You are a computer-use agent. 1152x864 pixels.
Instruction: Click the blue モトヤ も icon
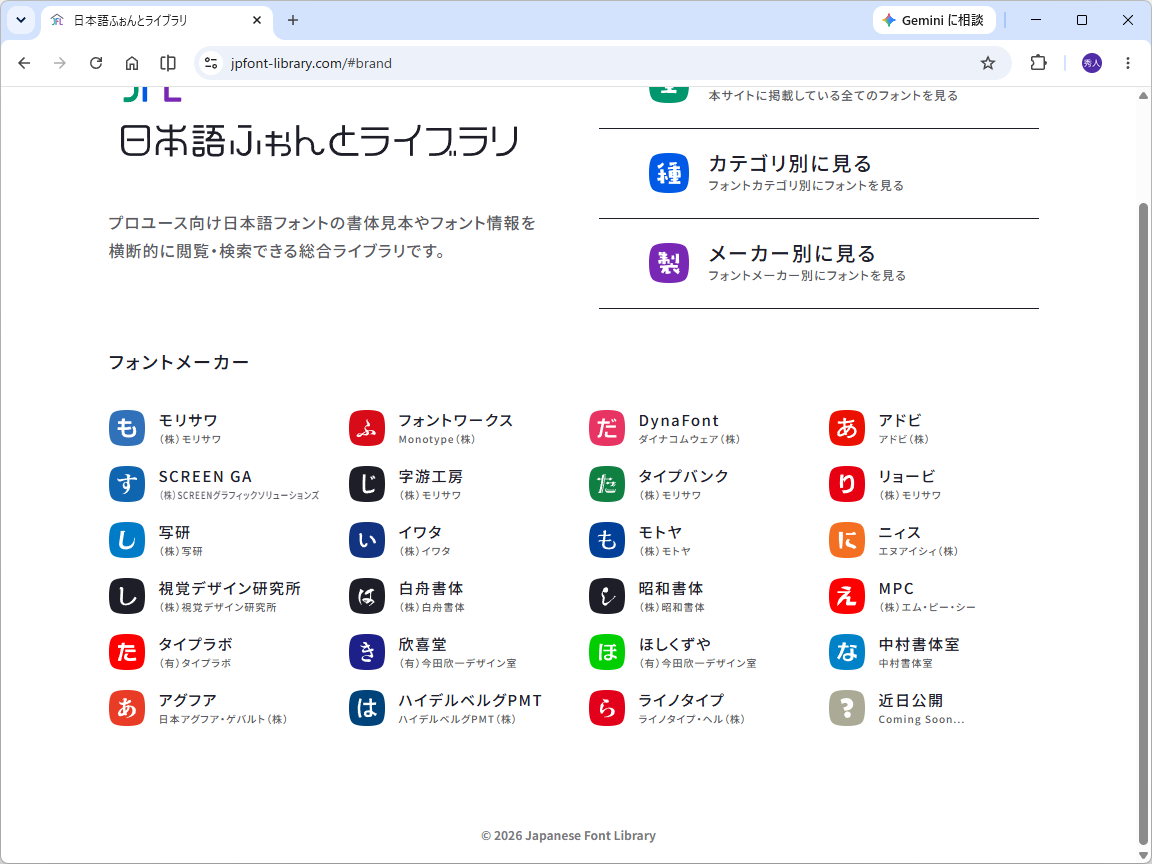click(x=607, y=540)
